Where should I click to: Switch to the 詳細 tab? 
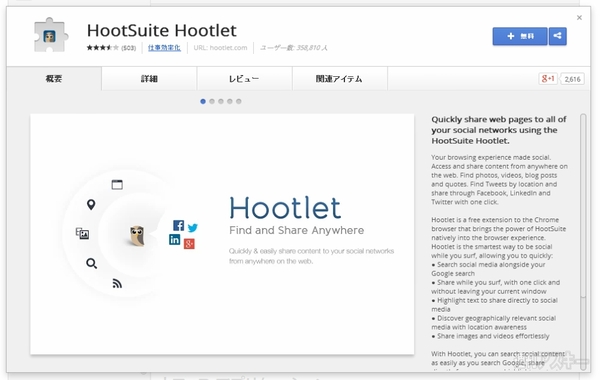[149, 78]
